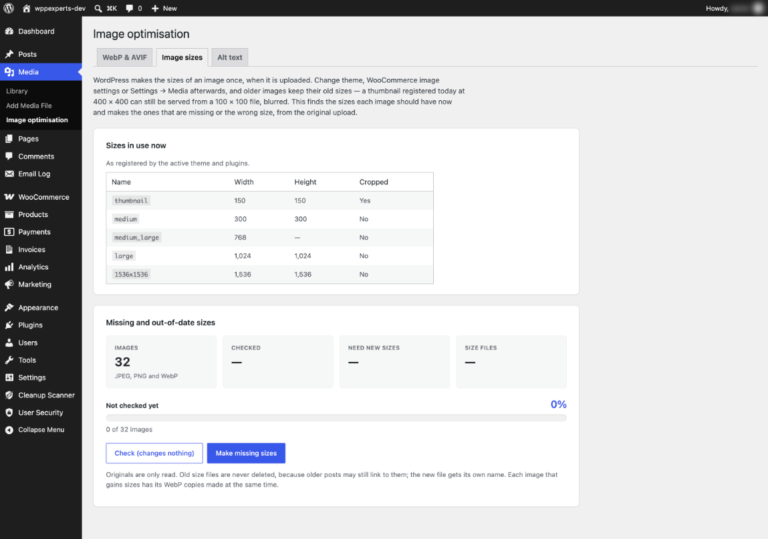
Task: Click the Cropped column header
Action: coord(374,182)
